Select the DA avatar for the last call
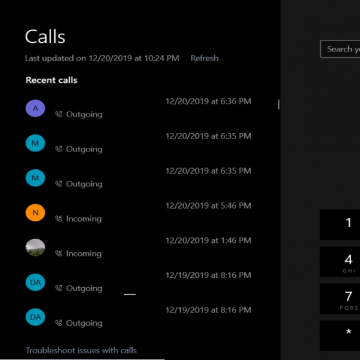This screenshot has height=360, width=360. (35, 317)
